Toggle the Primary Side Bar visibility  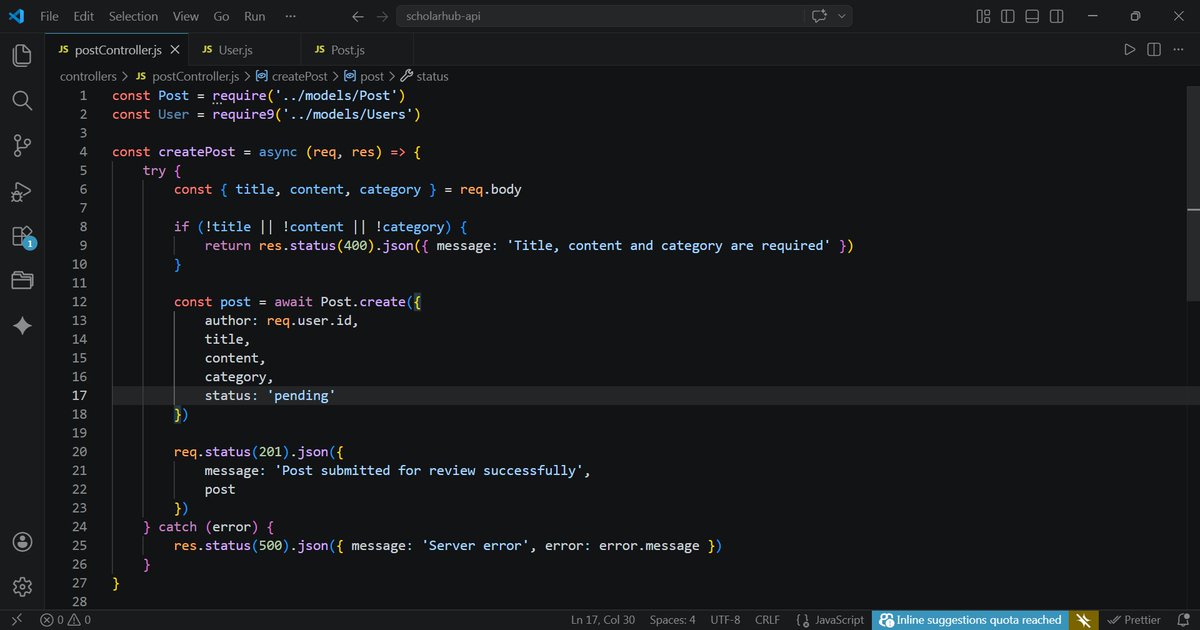[1007, 16]
